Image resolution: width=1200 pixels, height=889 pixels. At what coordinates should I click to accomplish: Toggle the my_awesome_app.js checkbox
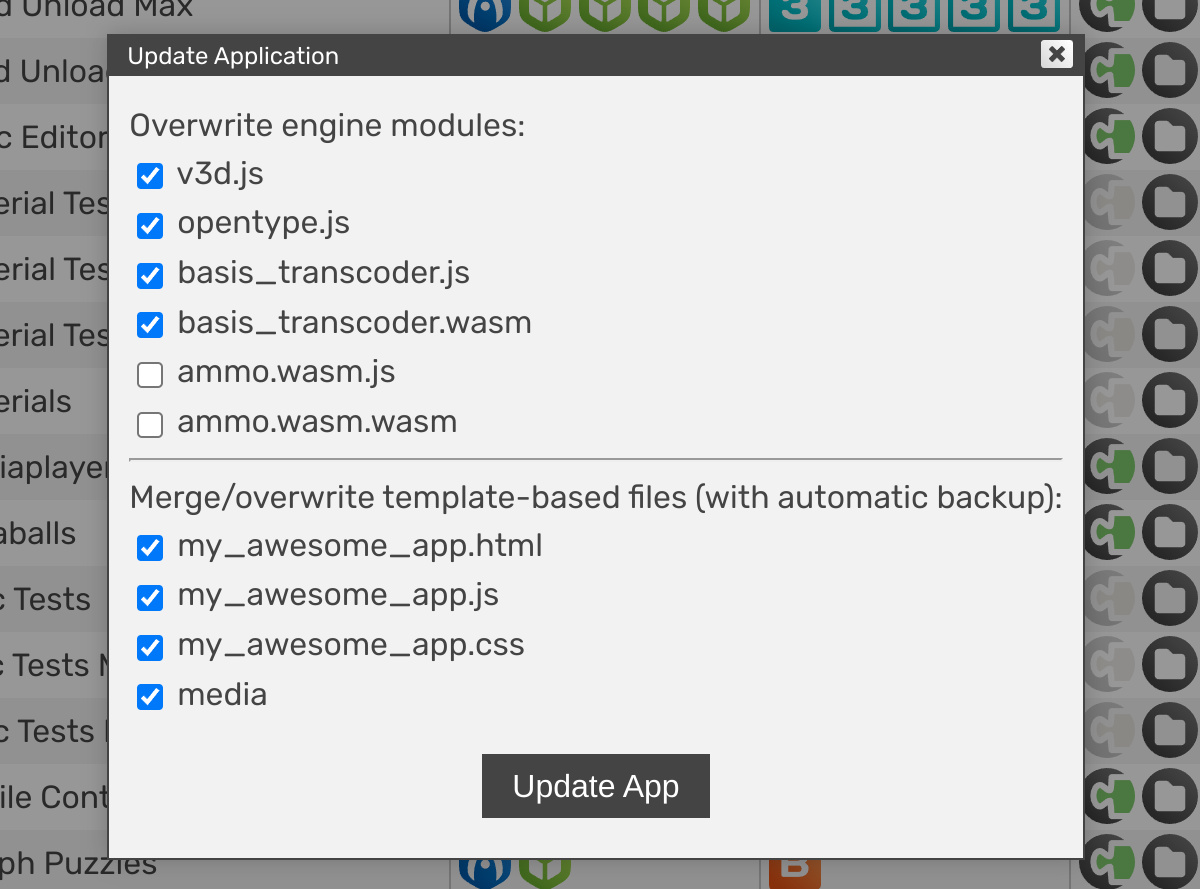click(150, 598)
